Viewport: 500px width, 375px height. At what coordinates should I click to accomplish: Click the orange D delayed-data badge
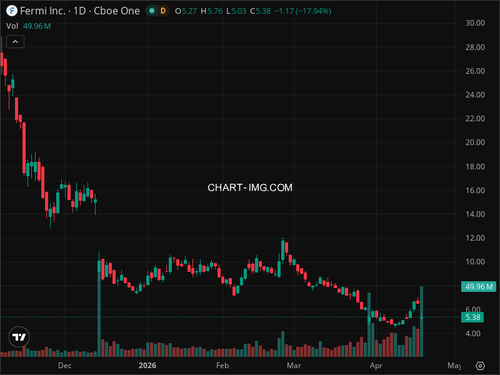pos(163,11)
